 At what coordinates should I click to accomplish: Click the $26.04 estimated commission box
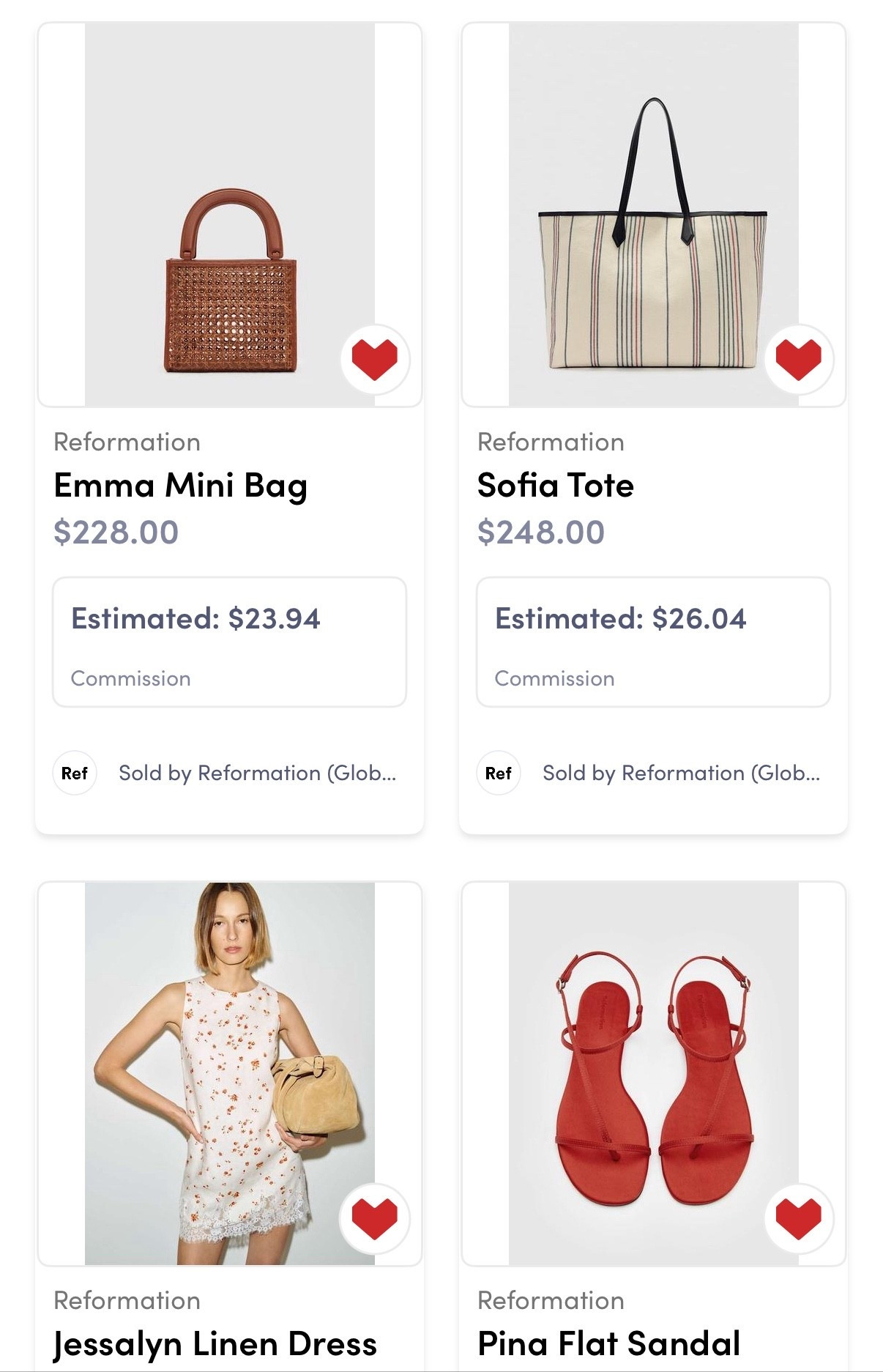pyautogui.click(x=653, y=642)
